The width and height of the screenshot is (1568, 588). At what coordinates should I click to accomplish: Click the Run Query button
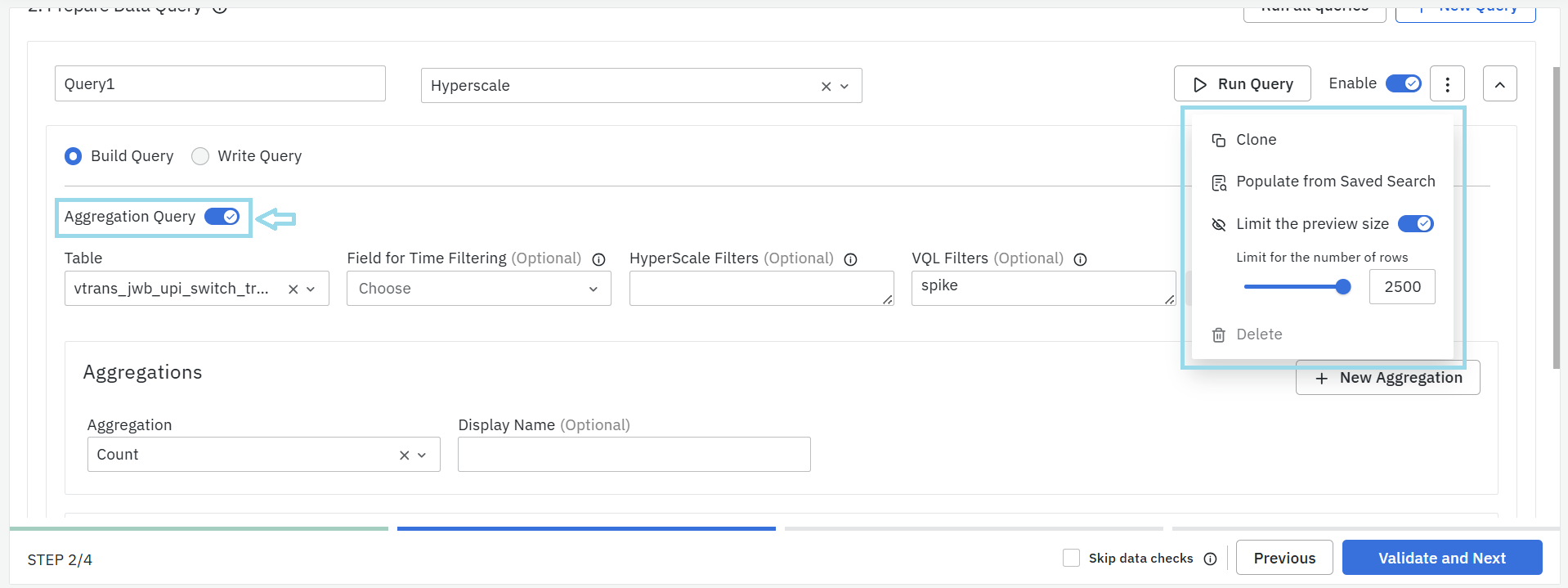coord(1242,84)
